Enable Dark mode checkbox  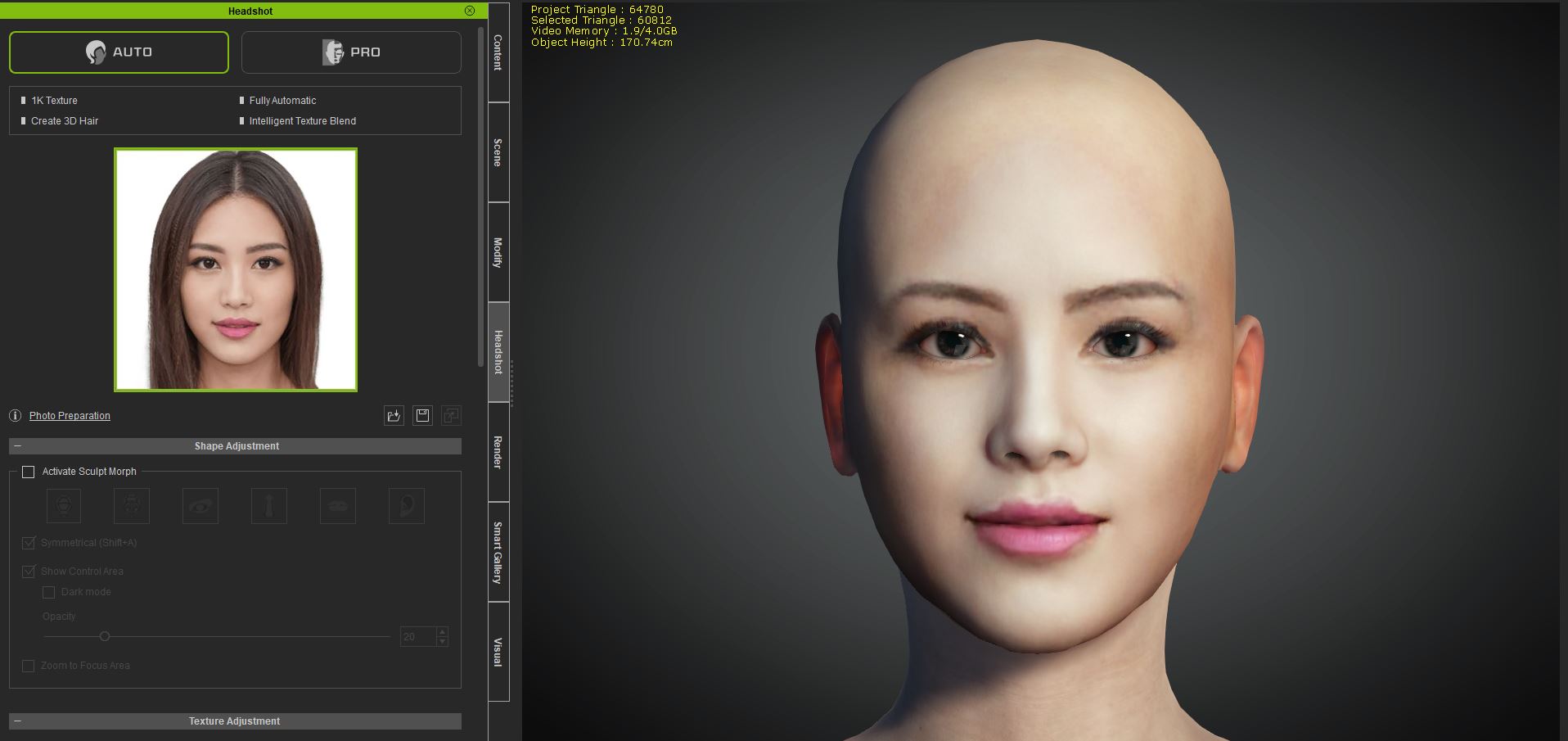pos(48,592)
